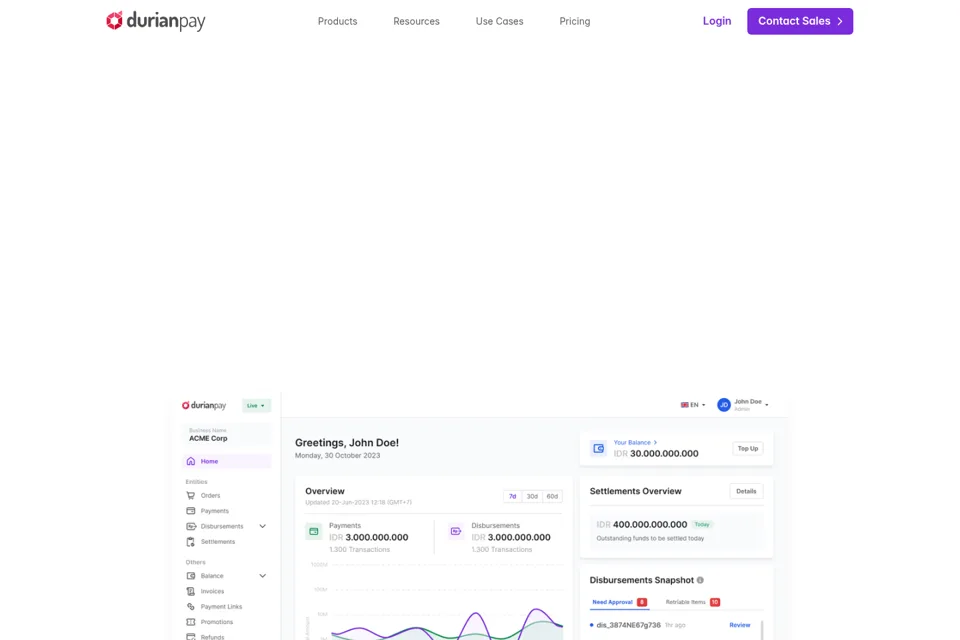
Task: Click the red 10 badge on Retriable Items
Action: coord(714,602)
